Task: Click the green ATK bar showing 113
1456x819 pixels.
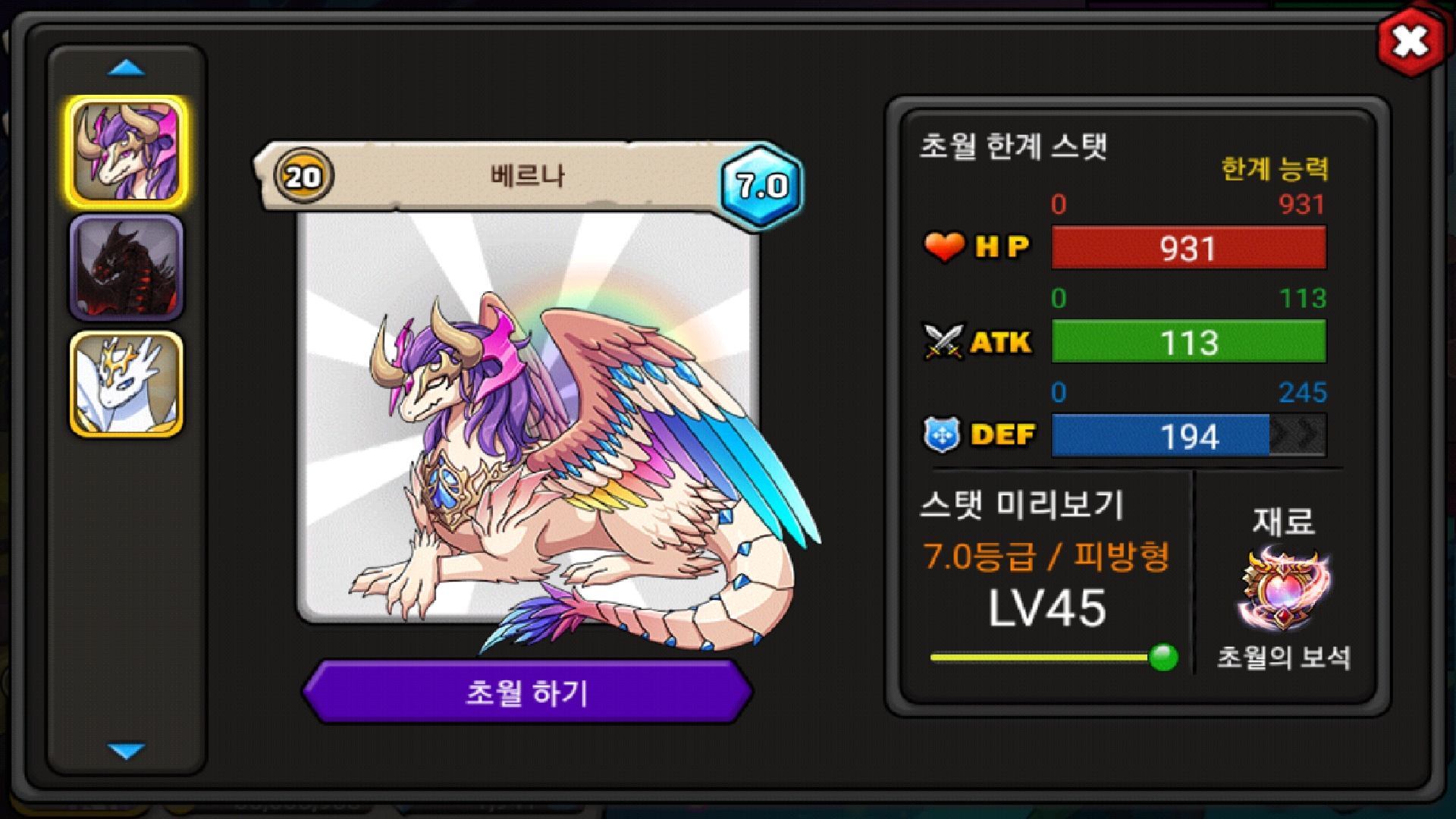Action: click(x=1188, y=342)
